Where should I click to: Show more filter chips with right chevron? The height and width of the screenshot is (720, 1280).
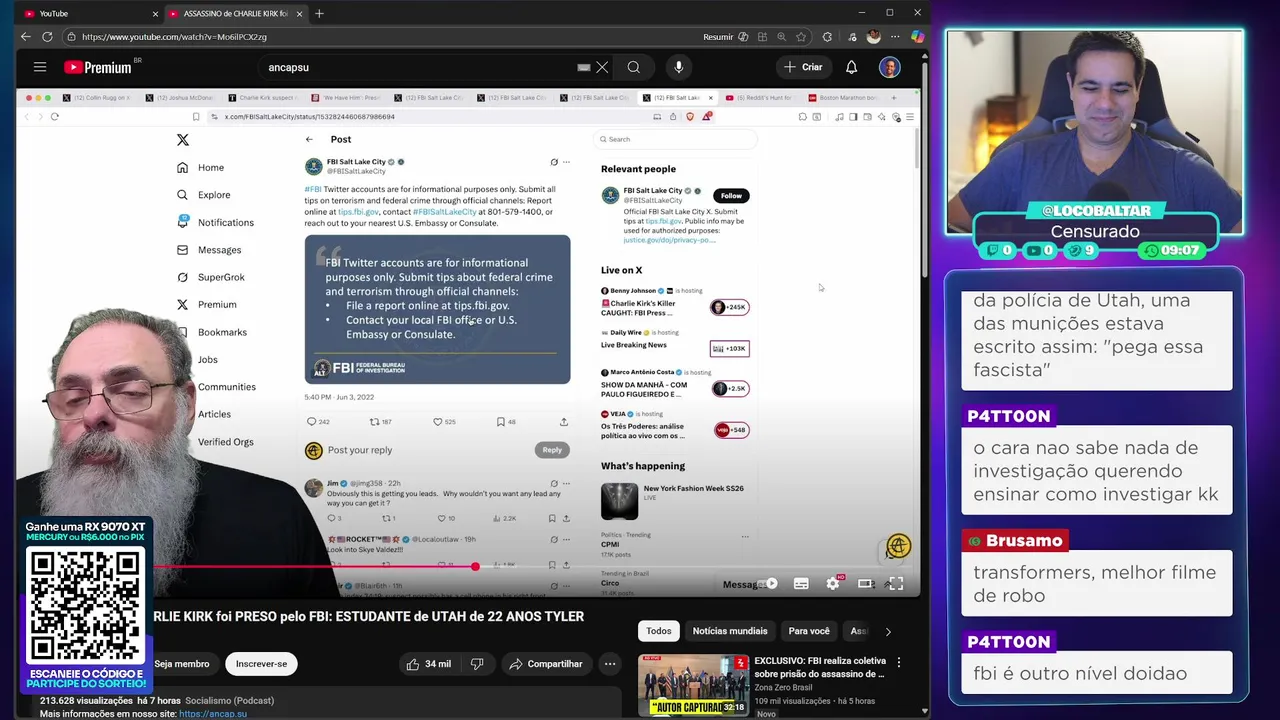(x=888, y=631)
